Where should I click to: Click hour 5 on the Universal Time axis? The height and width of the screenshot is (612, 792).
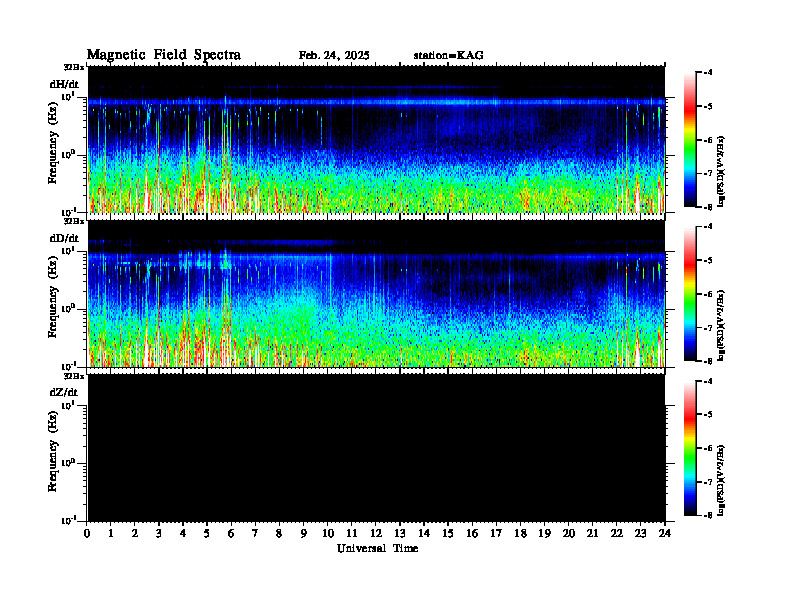pos(207,534)
